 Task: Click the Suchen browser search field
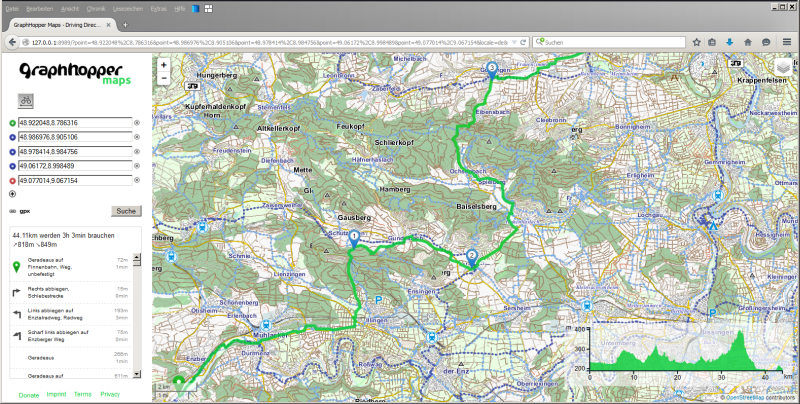pos(609,42)
